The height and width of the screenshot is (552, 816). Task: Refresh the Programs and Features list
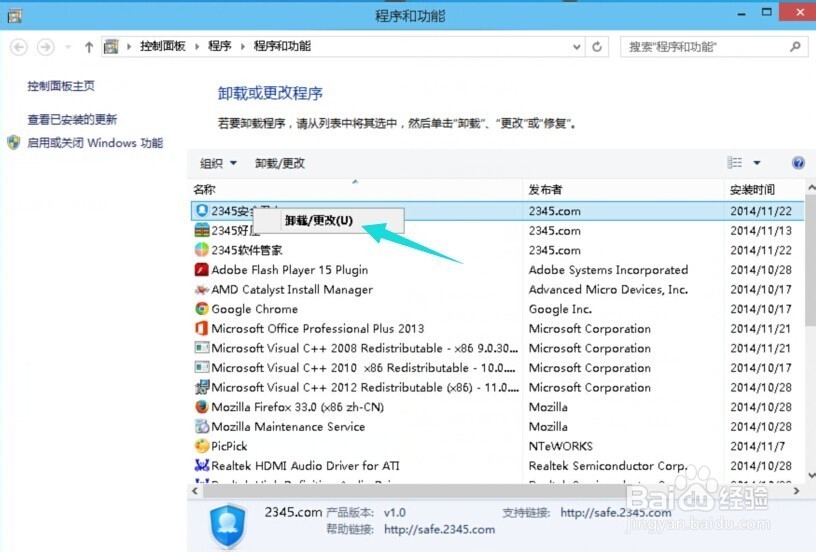point(597,47)
